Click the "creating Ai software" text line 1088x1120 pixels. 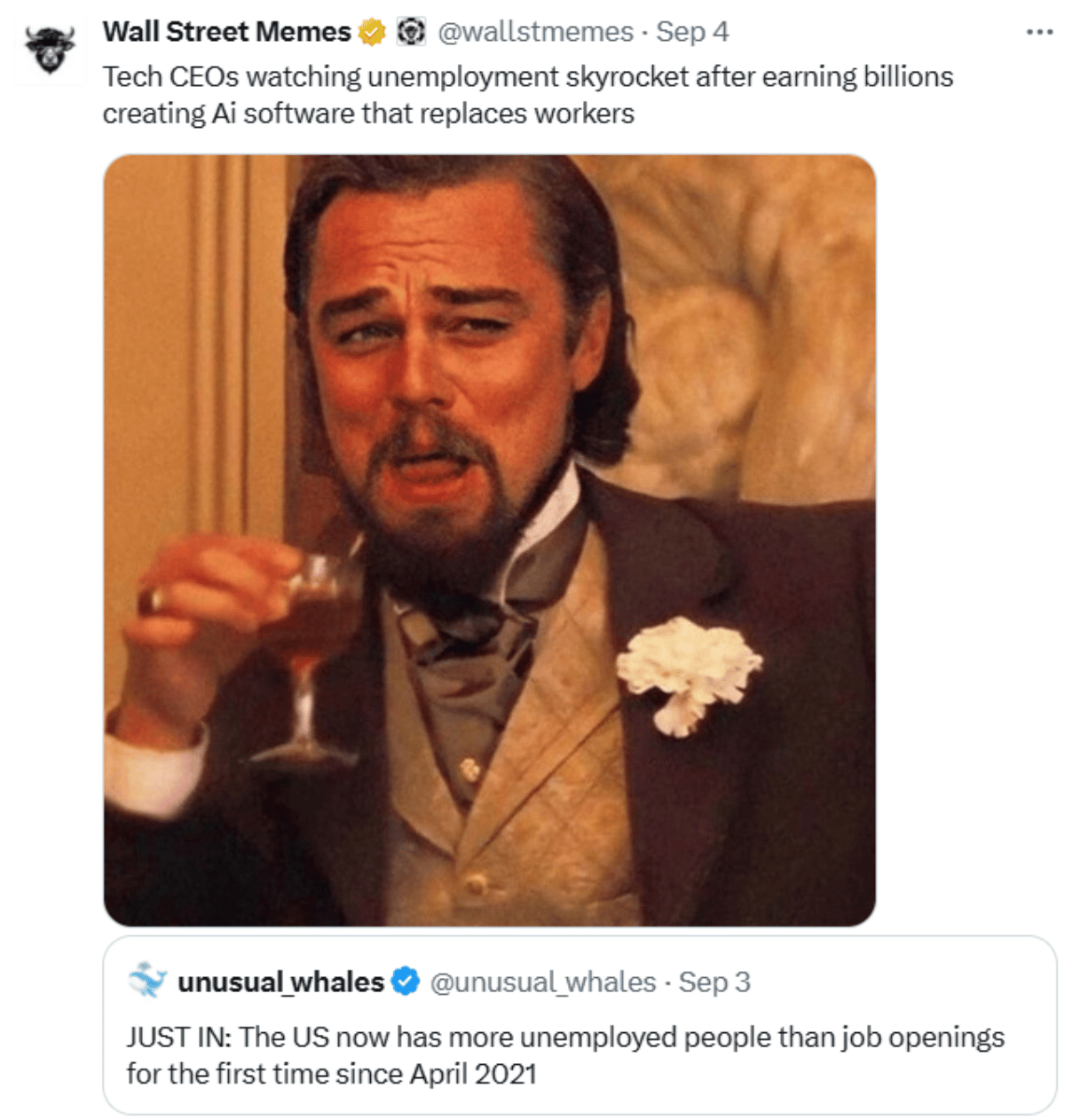coord(368,114)
